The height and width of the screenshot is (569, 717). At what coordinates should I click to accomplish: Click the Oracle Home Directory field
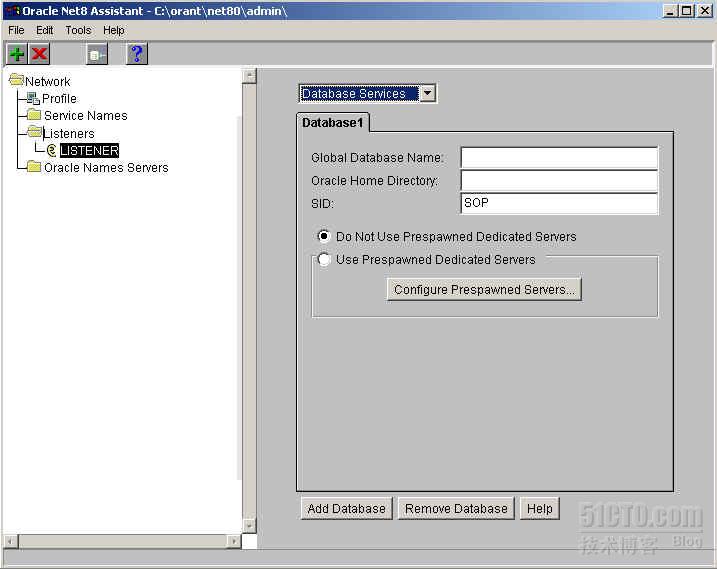tap(559, 181)
